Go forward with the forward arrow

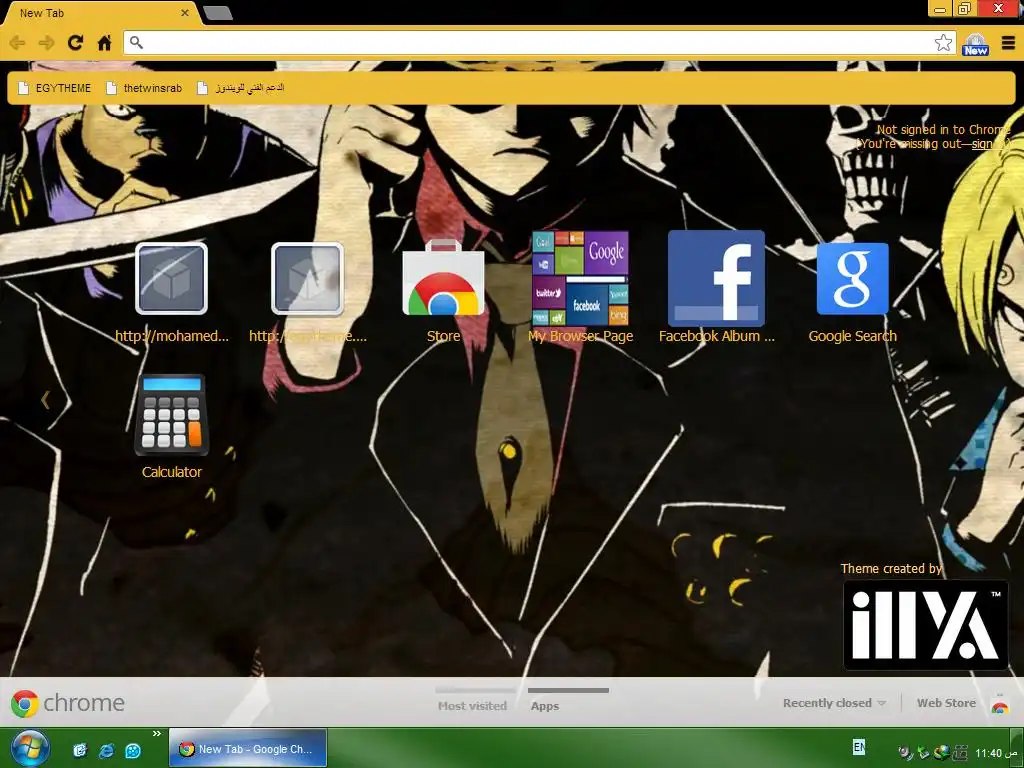tap(46, 43)
